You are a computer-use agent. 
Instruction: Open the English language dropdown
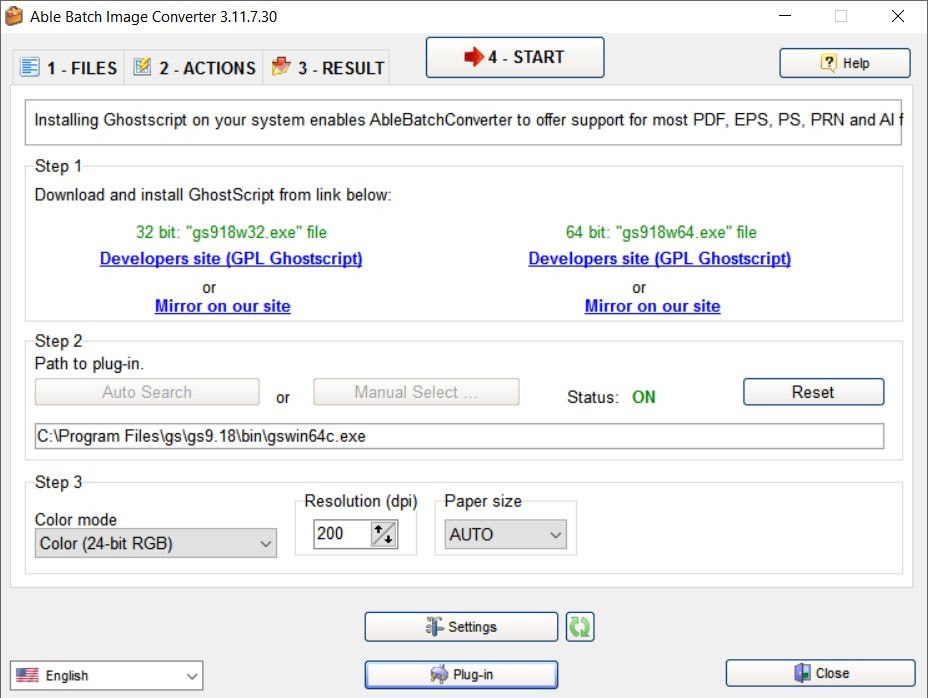pyautogui.click(x=106, y=675)
